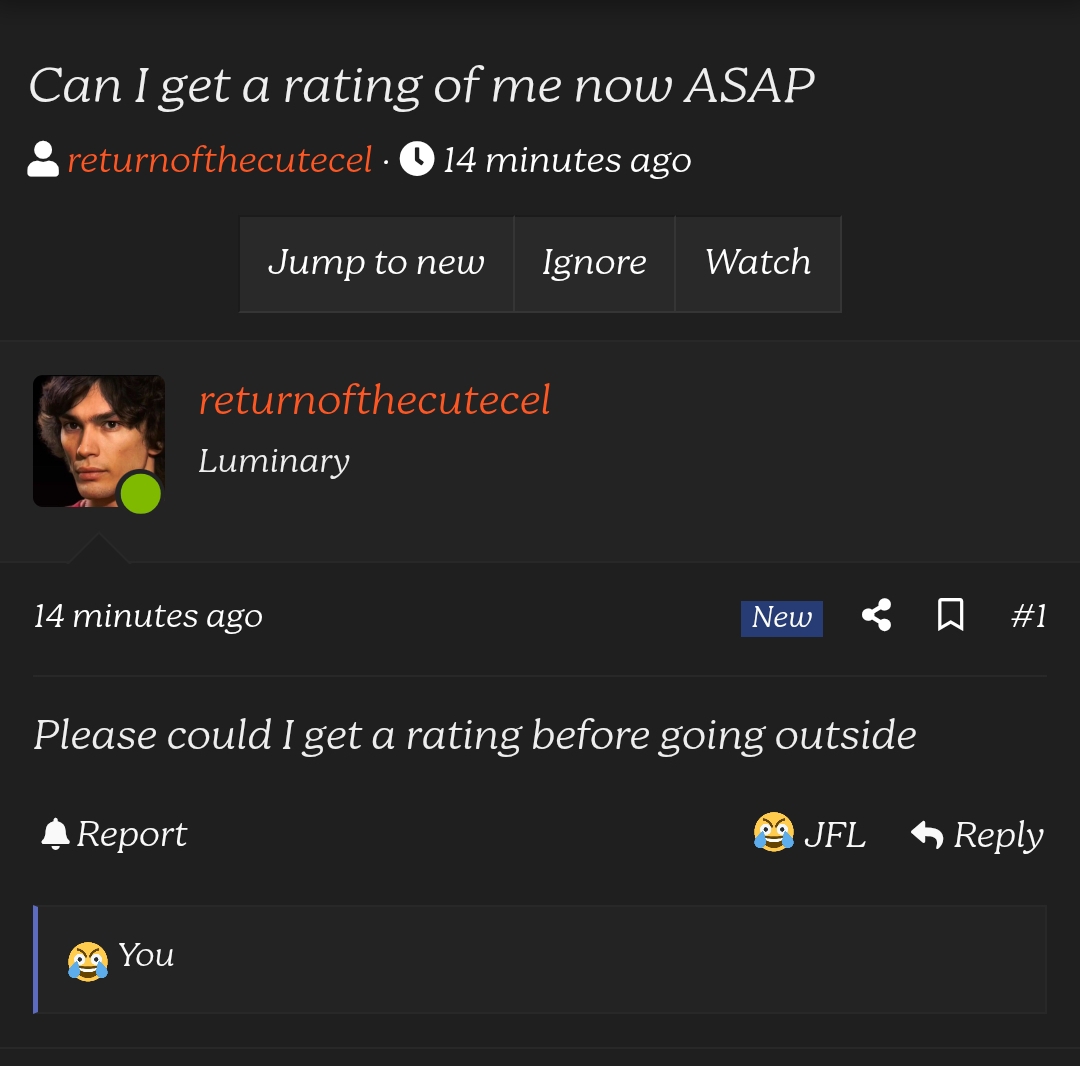1080x1066 pixels.
Task: Click the thread title text
Action: click(422, 86)
